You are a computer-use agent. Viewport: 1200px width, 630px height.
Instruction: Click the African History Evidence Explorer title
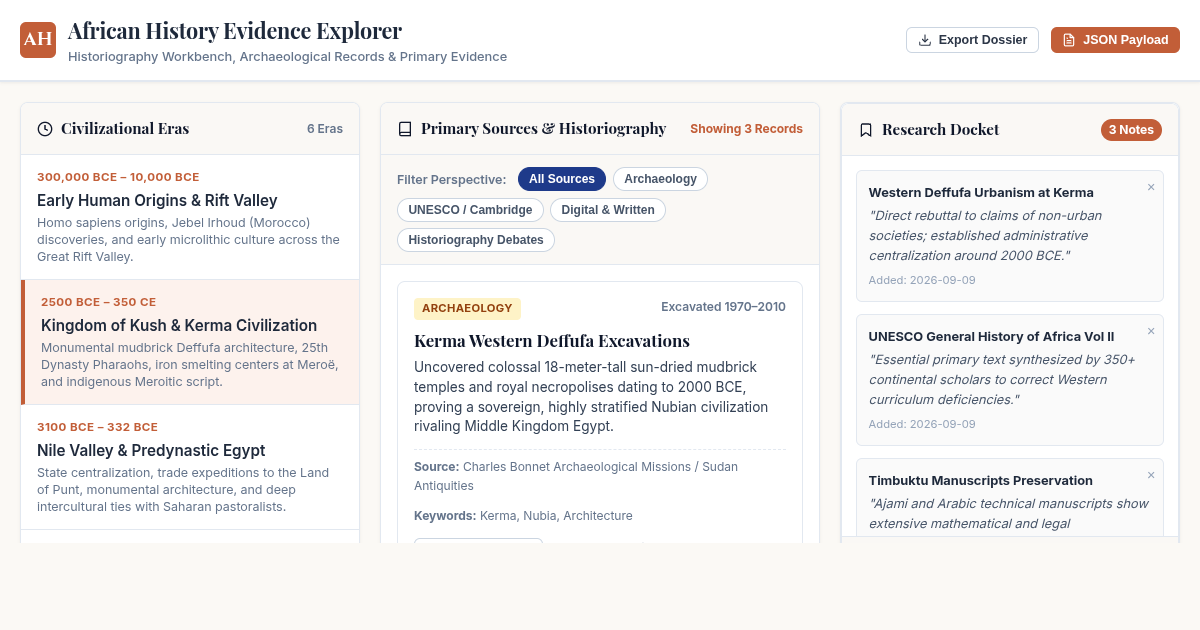pos(235,31)
